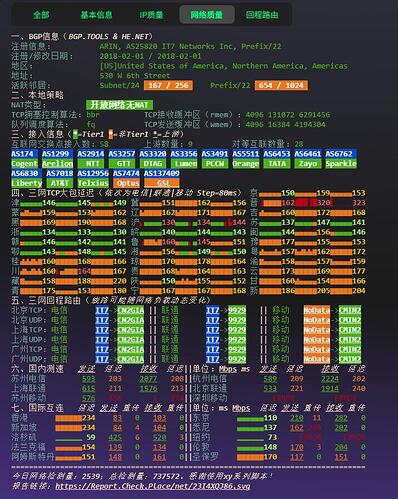Click the 杭州电信 speed test row label
The height and width of the screenshot is (499, 398).
(x=210, y=379)
